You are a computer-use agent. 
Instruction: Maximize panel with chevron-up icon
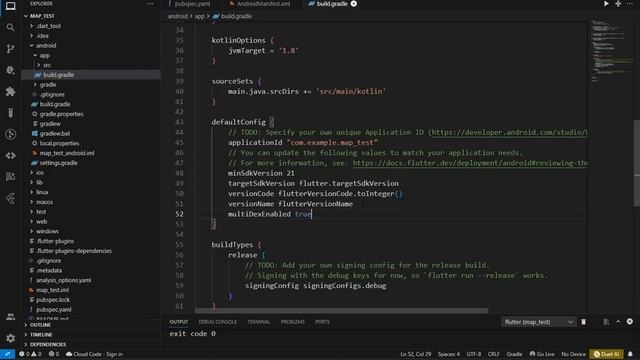click(618, 322)
